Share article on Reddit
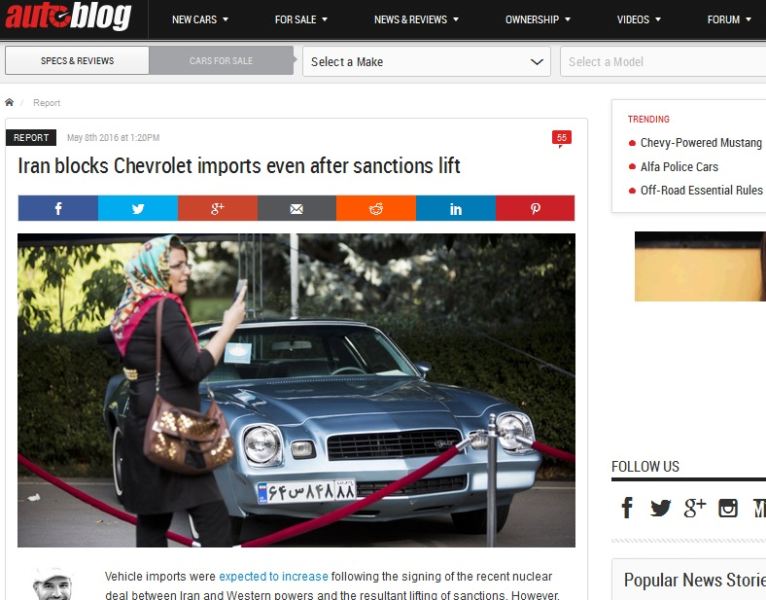This screenshot has height=600, width=766. click(x=376, y=209)
